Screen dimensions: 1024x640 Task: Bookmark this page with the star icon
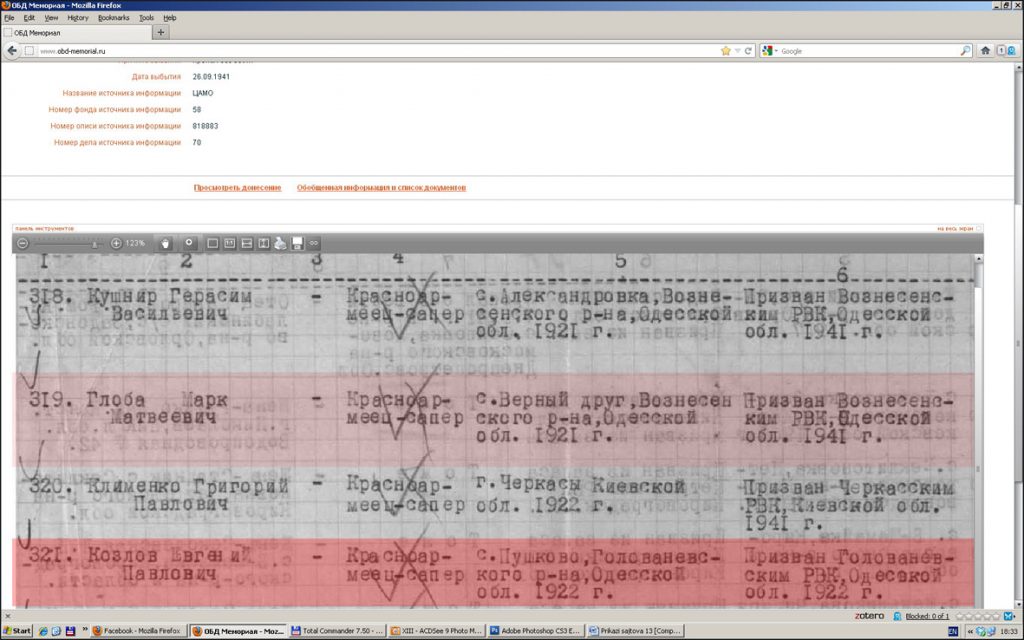[726, 50]
